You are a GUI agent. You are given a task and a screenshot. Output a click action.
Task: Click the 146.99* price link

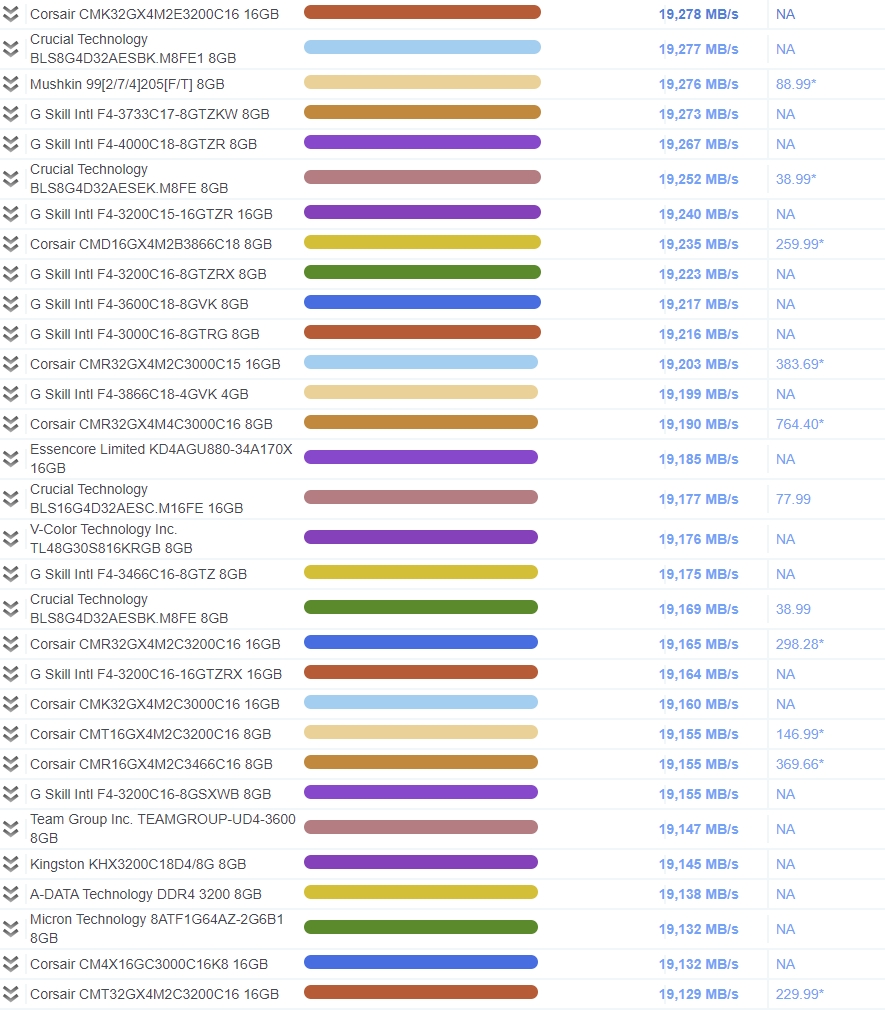800,734
